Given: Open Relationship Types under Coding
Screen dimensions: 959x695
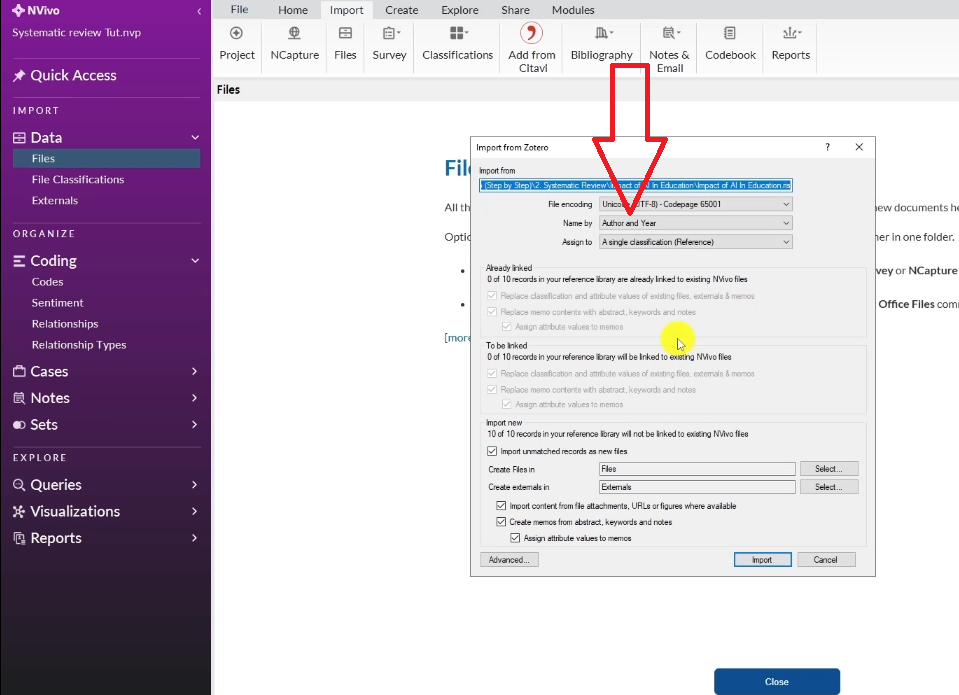Looking at the screenshot, I should point(79,345).
